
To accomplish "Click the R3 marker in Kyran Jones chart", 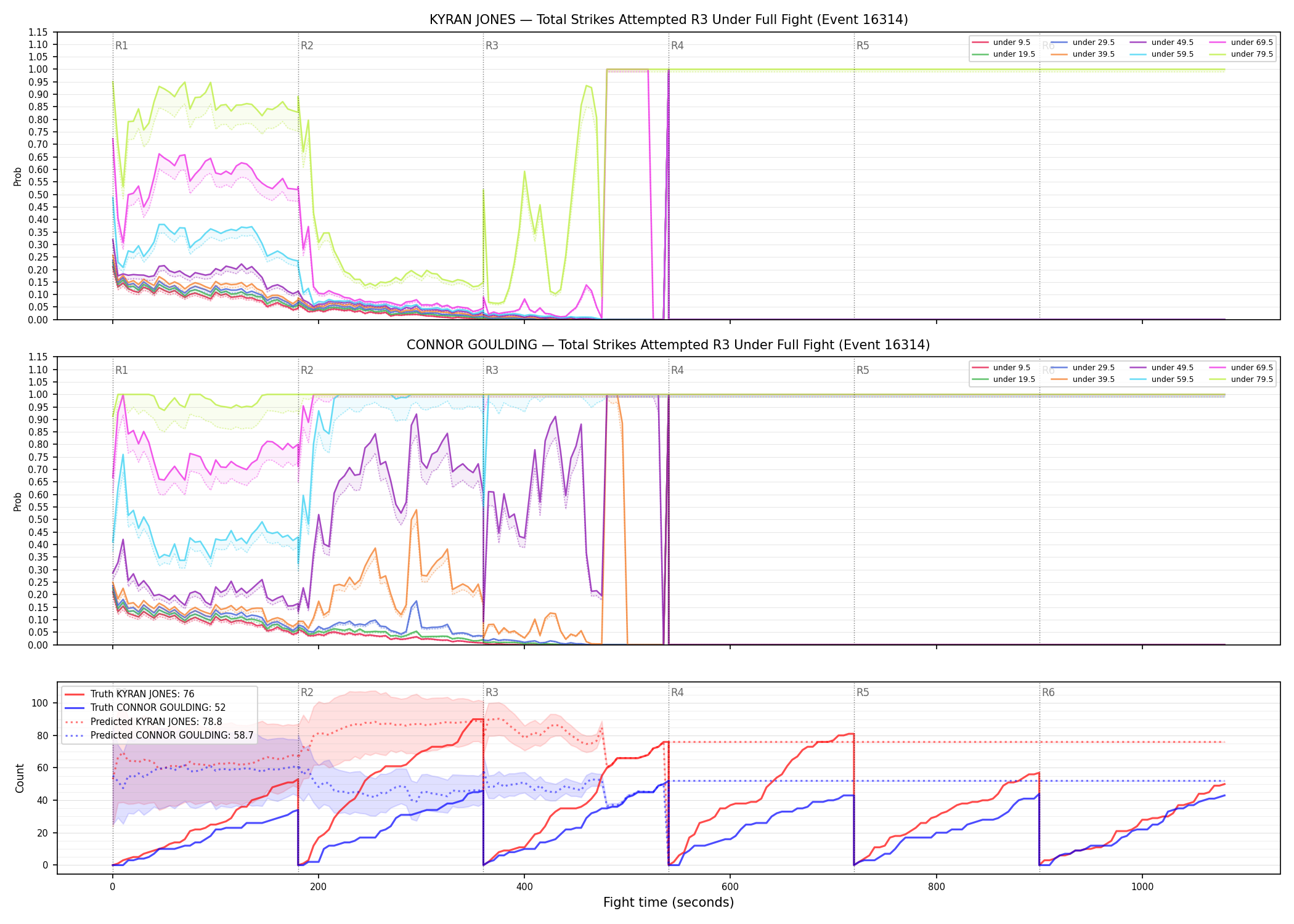I will 492,46.
